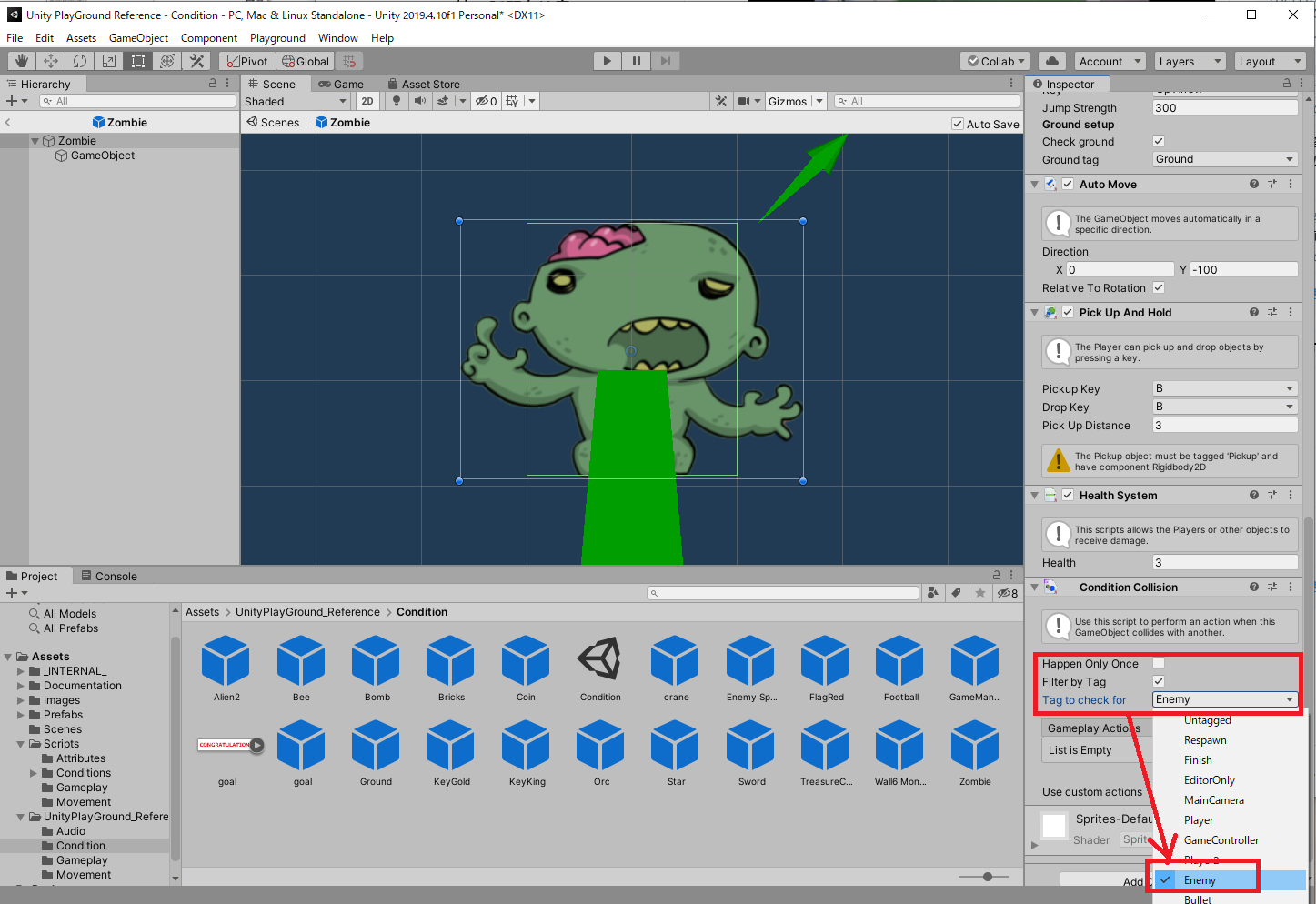Open the Account dropdown
Viewport: 1316px width, 904px height.
pos(1110,61)
